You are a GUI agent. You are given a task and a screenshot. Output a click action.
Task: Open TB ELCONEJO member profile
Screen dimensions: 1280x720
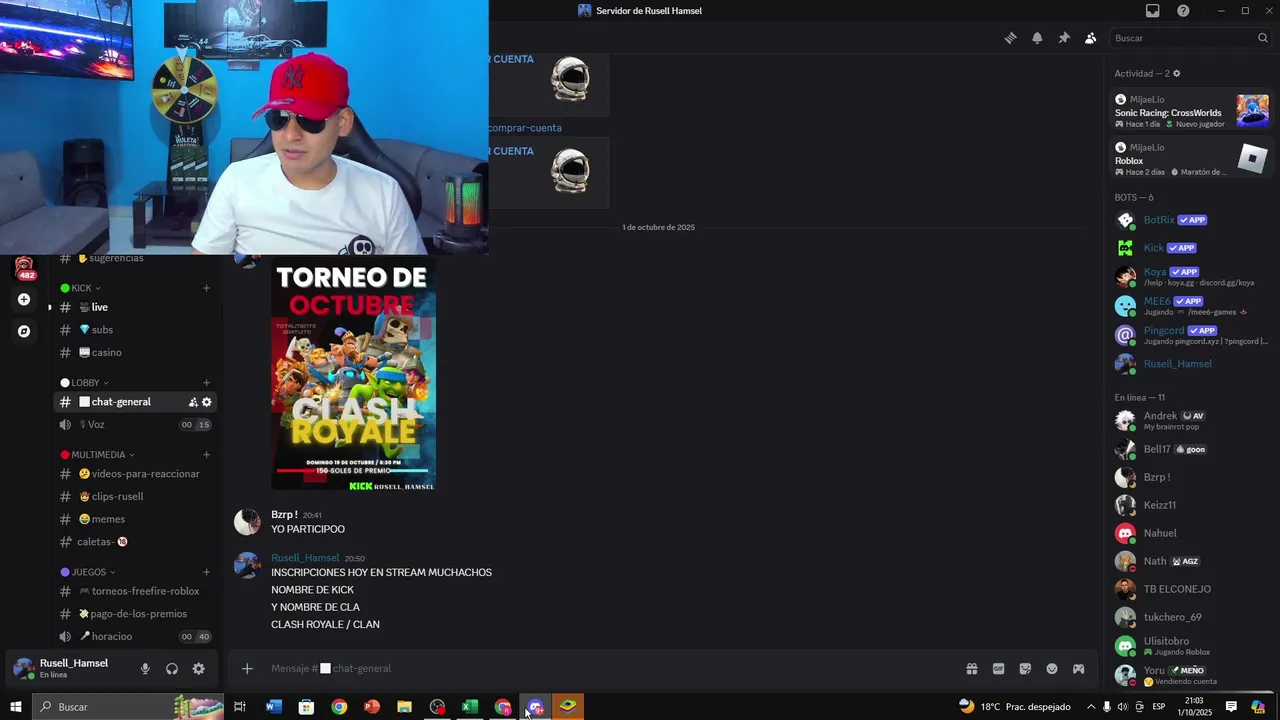click(x=1192, y=589)
